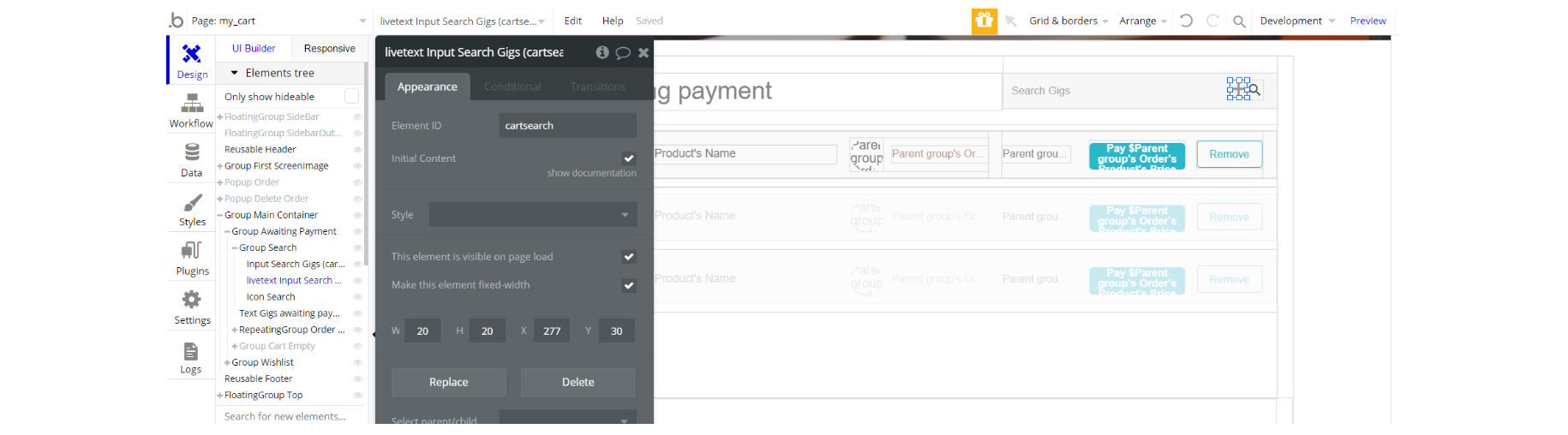
Task: Open the Logs section icon
Action: (191, 351)
